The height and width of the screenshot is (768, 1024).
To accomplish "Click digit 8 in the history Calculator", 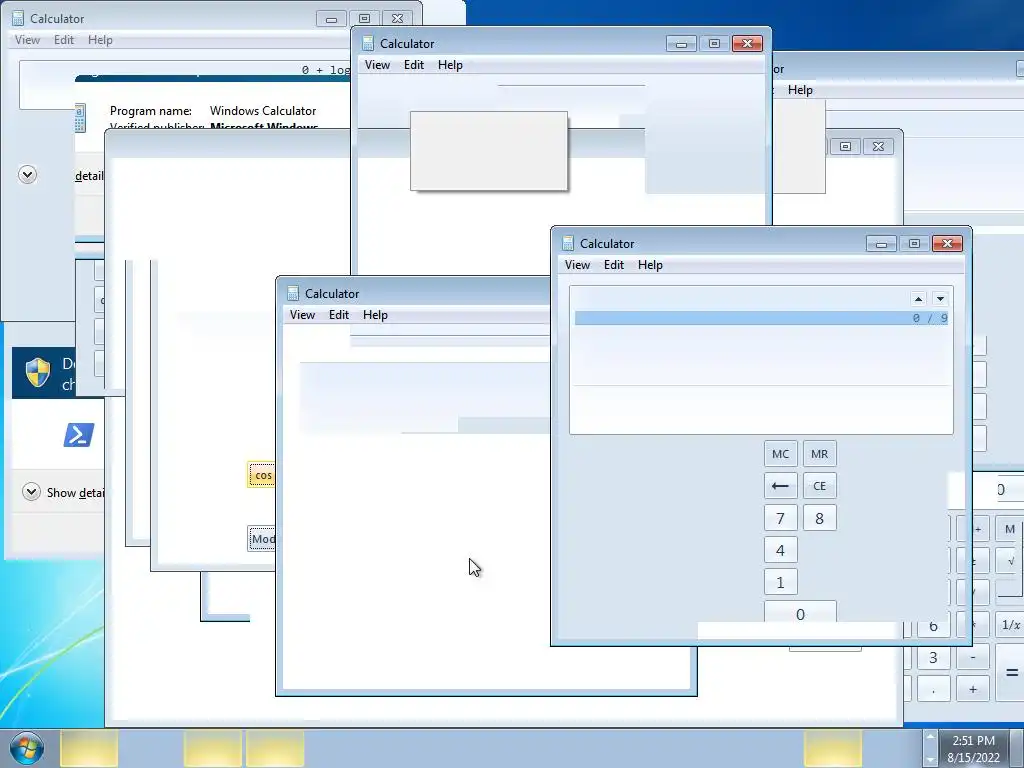I will (x=820, y=519).
